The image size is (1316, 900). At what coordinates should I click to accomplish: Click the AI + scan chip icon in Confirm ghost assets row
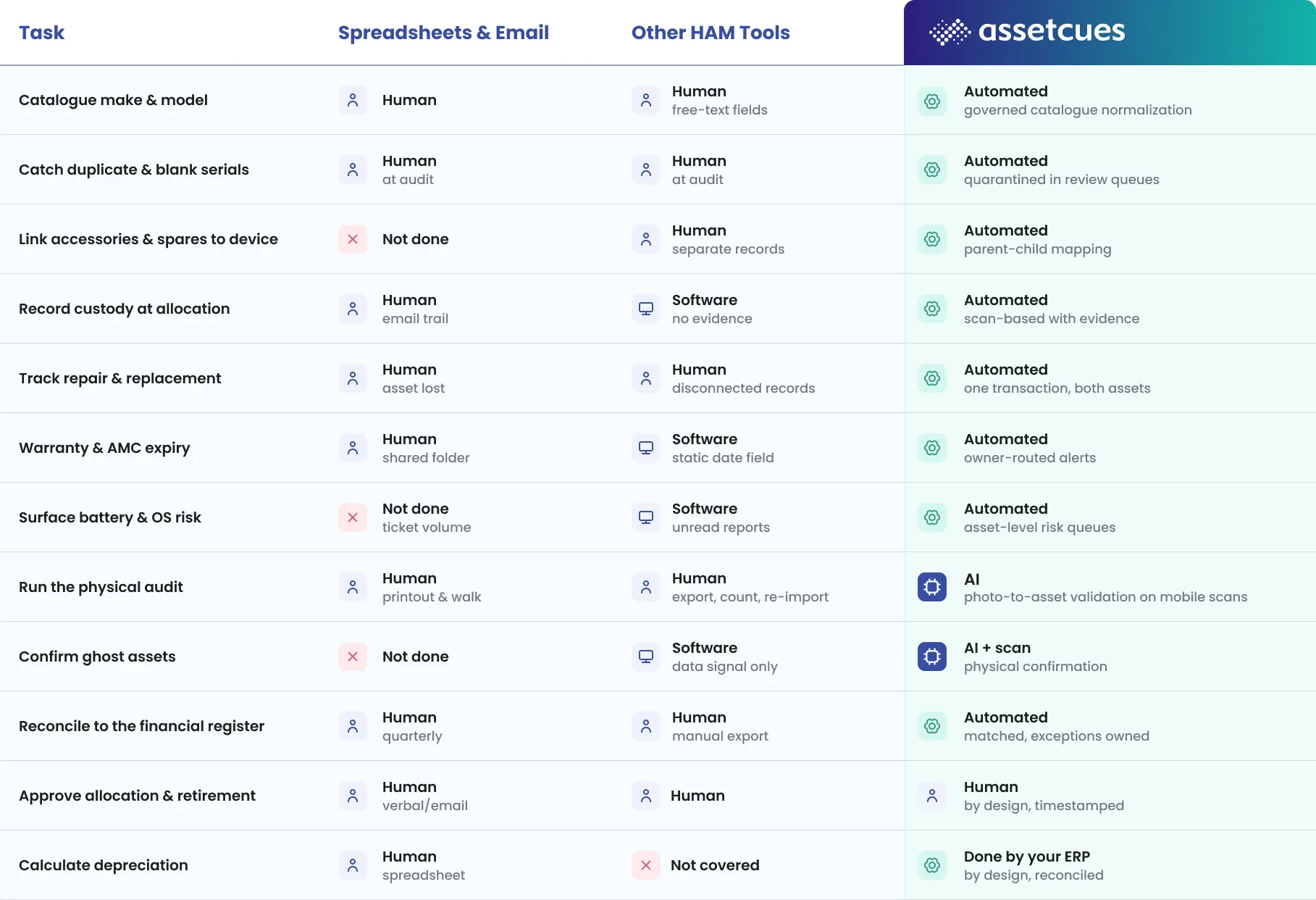pos(932,657)
